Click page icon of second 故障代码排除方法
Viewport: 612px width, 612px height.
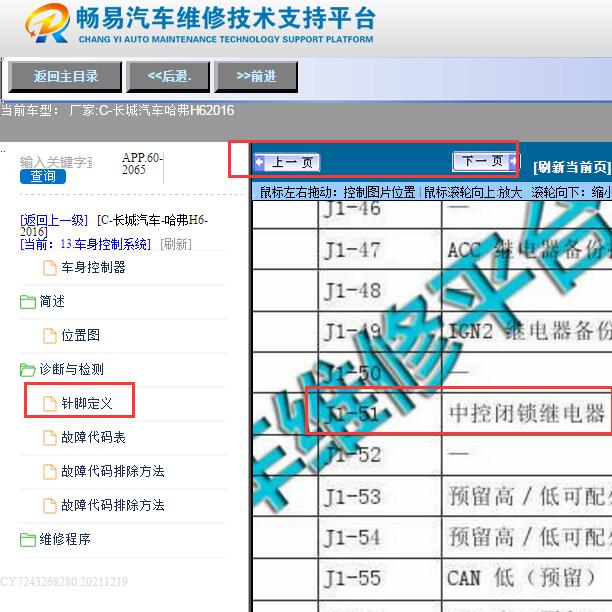tap(50, 505)
